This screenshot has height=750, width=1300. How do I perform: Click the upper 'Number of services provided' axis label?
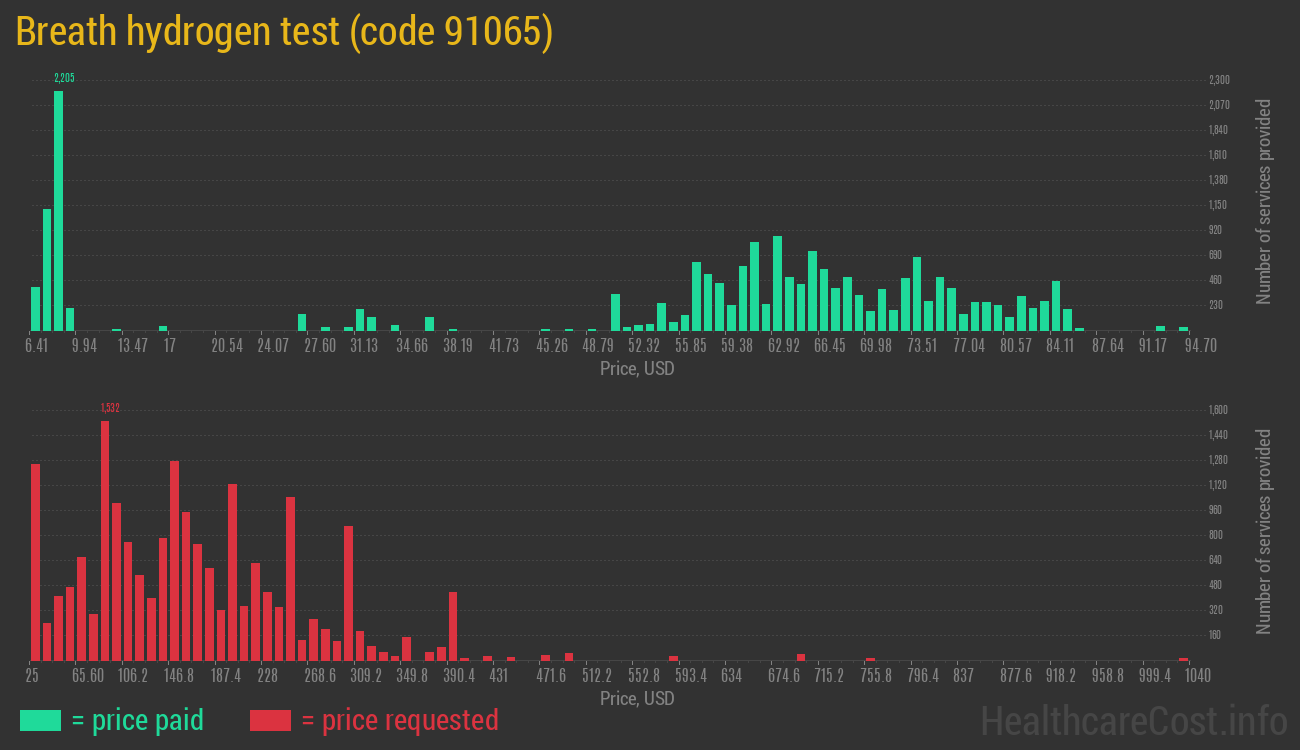tap(1264, 201)
